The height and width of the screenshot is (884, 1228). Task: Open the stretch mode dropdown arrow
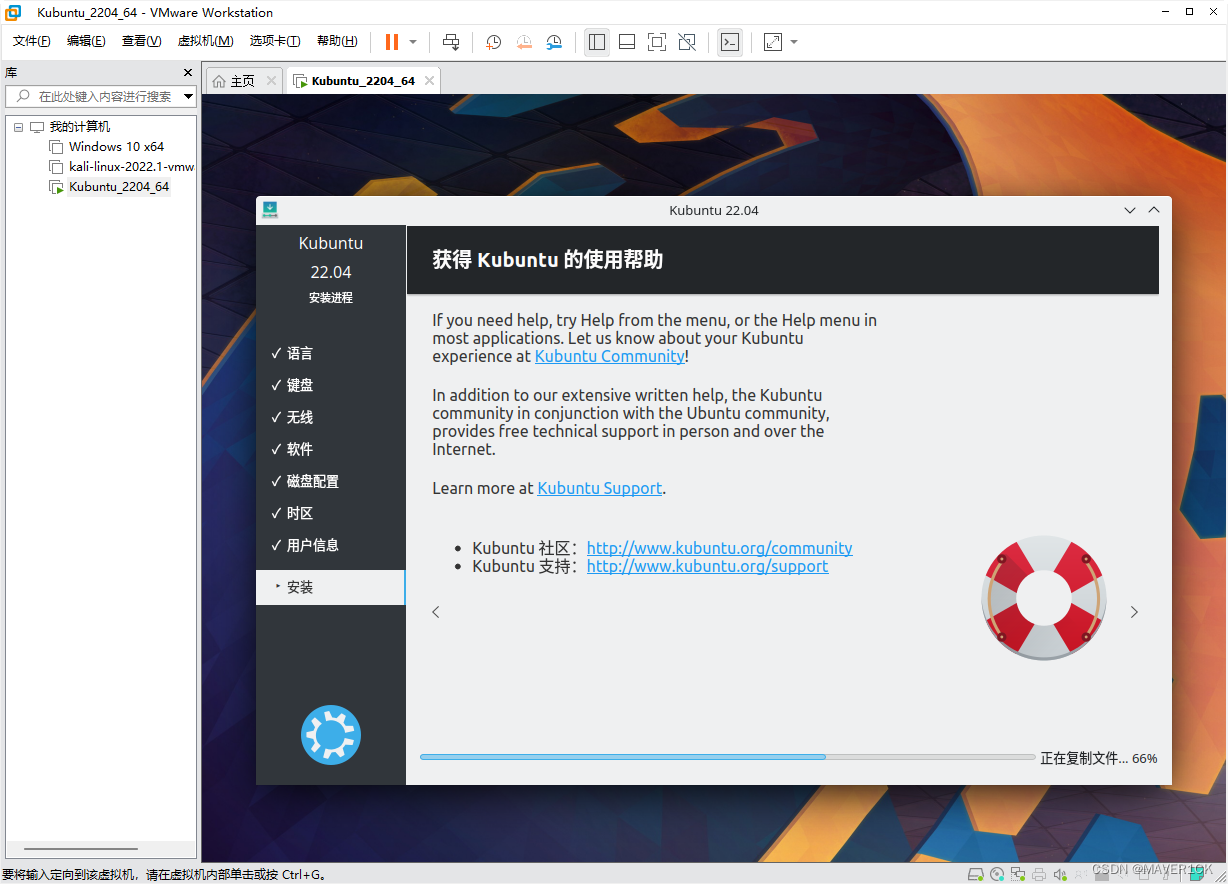(x=794, y=42)
